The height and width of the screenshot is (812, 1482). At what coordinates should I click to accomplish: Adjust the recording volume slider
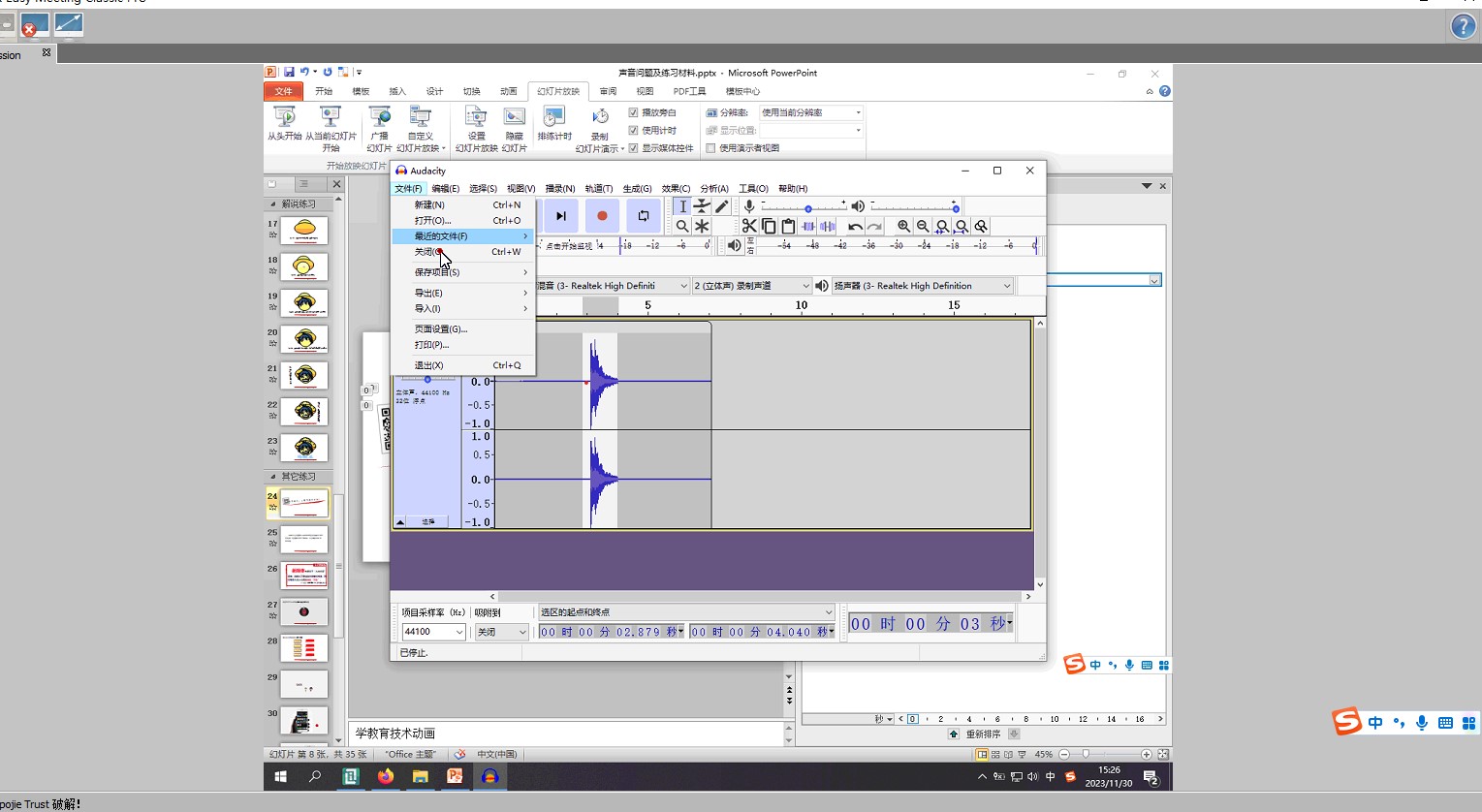pos(808,208)
